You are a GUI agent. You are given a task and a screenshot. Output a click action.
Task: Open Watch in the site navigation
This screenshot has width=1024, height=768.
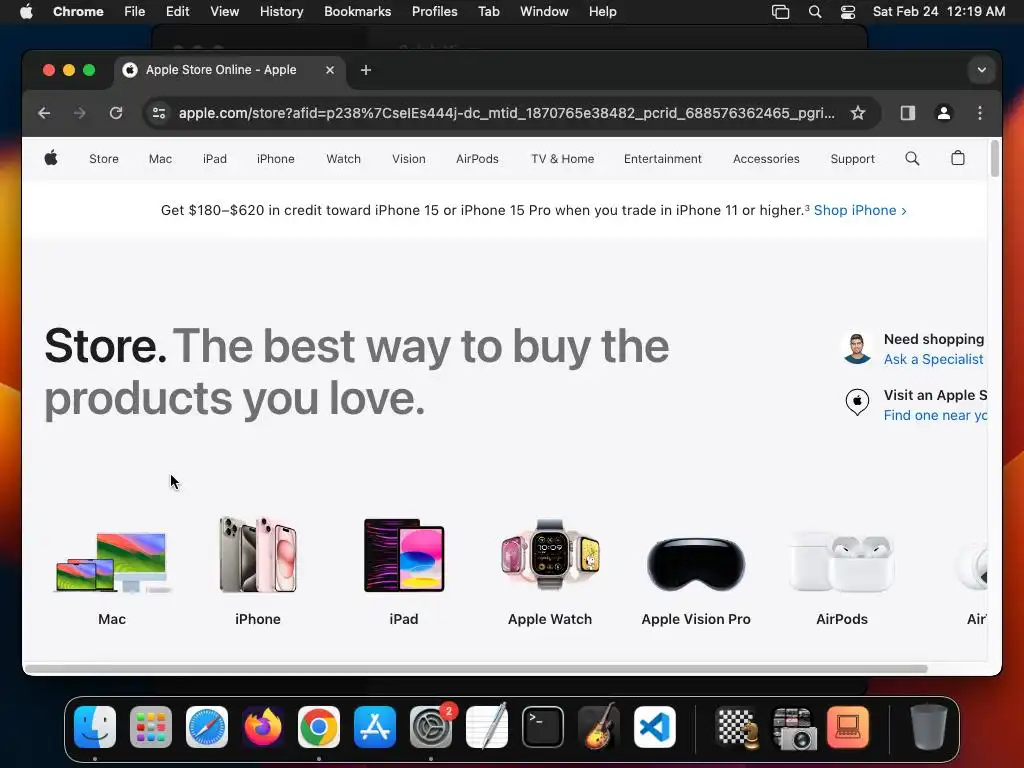click(344, 159)
